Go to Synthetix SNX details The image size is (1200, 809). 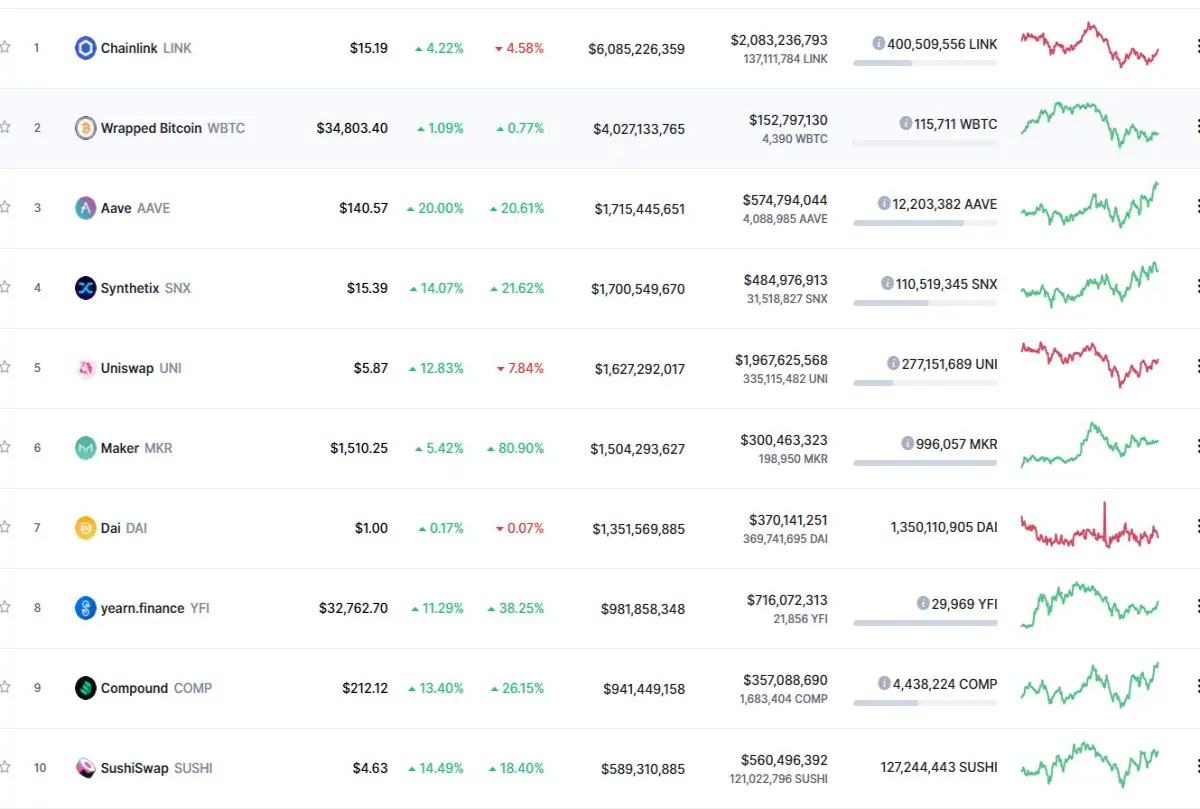pos(146,288)
